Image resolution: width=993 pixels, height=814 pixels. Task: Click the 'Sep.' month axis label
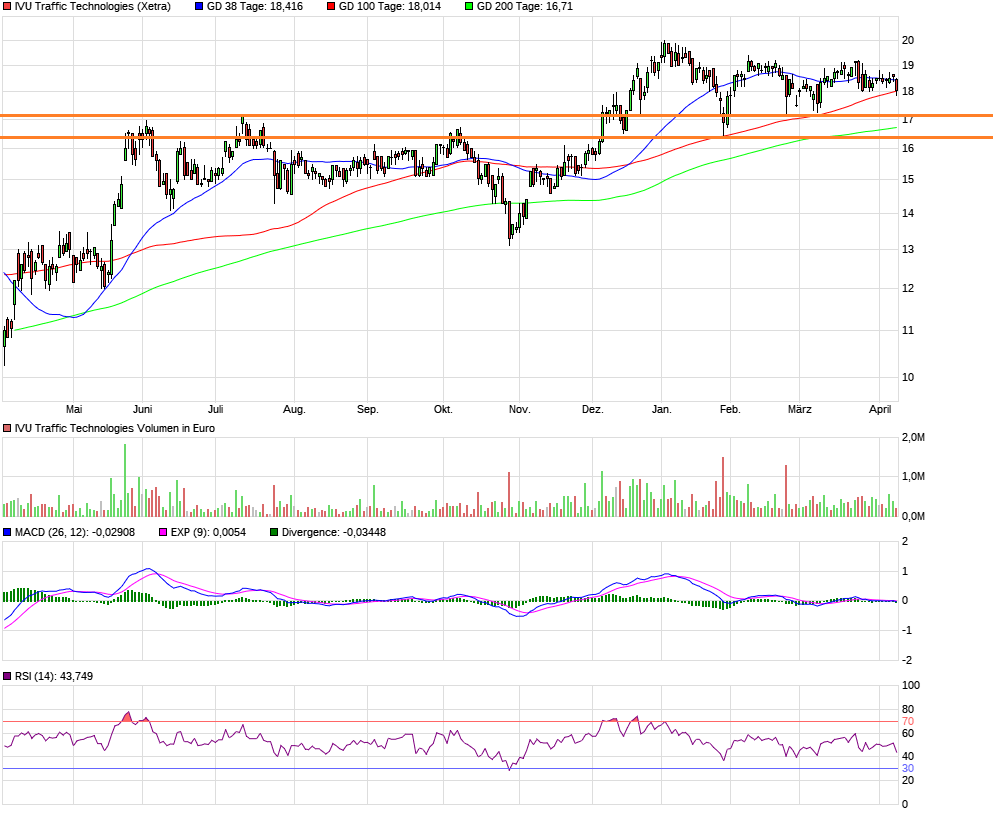pyautogui.click(x=367, y=409)
